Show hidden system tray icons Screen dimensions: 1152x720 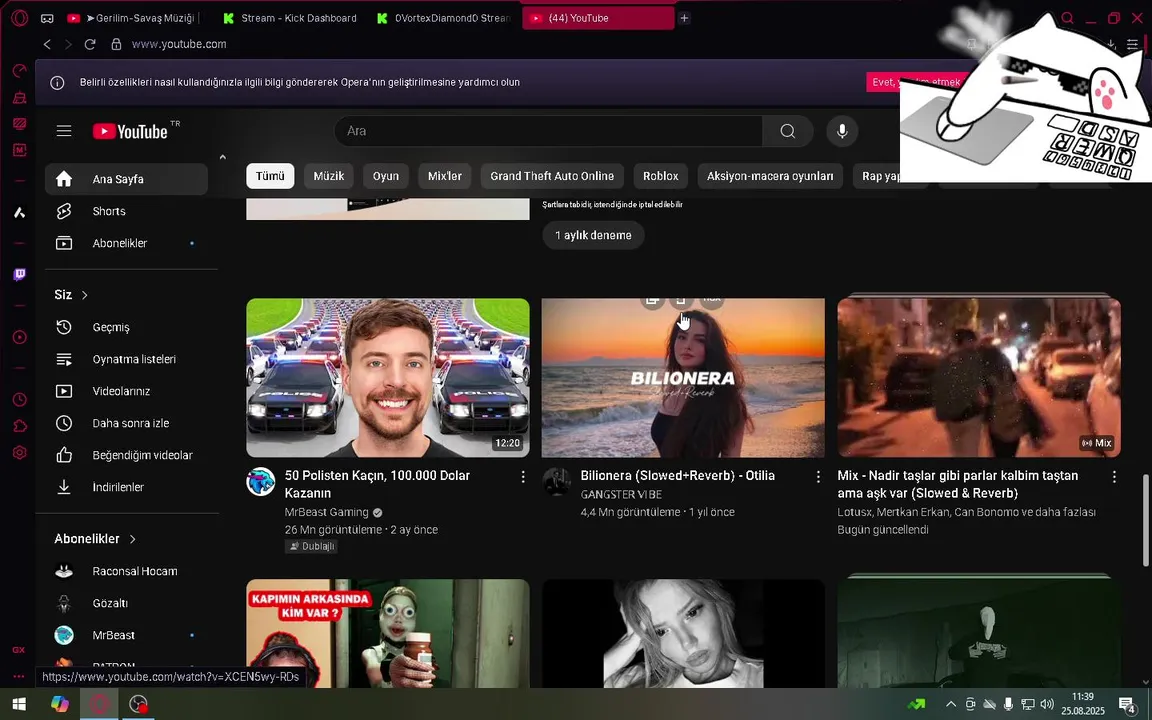tap(951, 704)
